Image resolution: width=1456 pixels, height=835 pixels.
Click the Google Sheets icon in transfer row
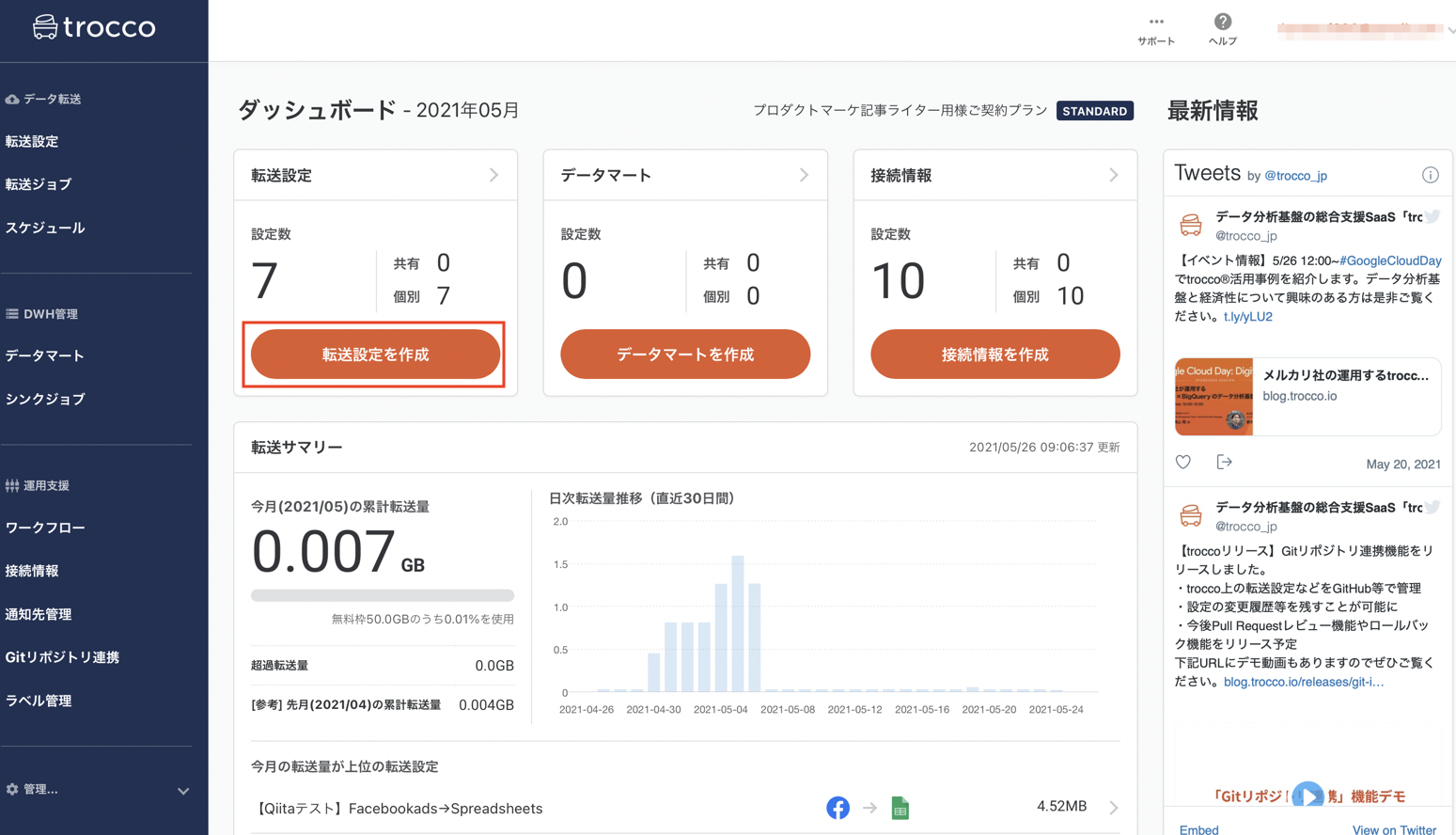(x=900, y=808)
